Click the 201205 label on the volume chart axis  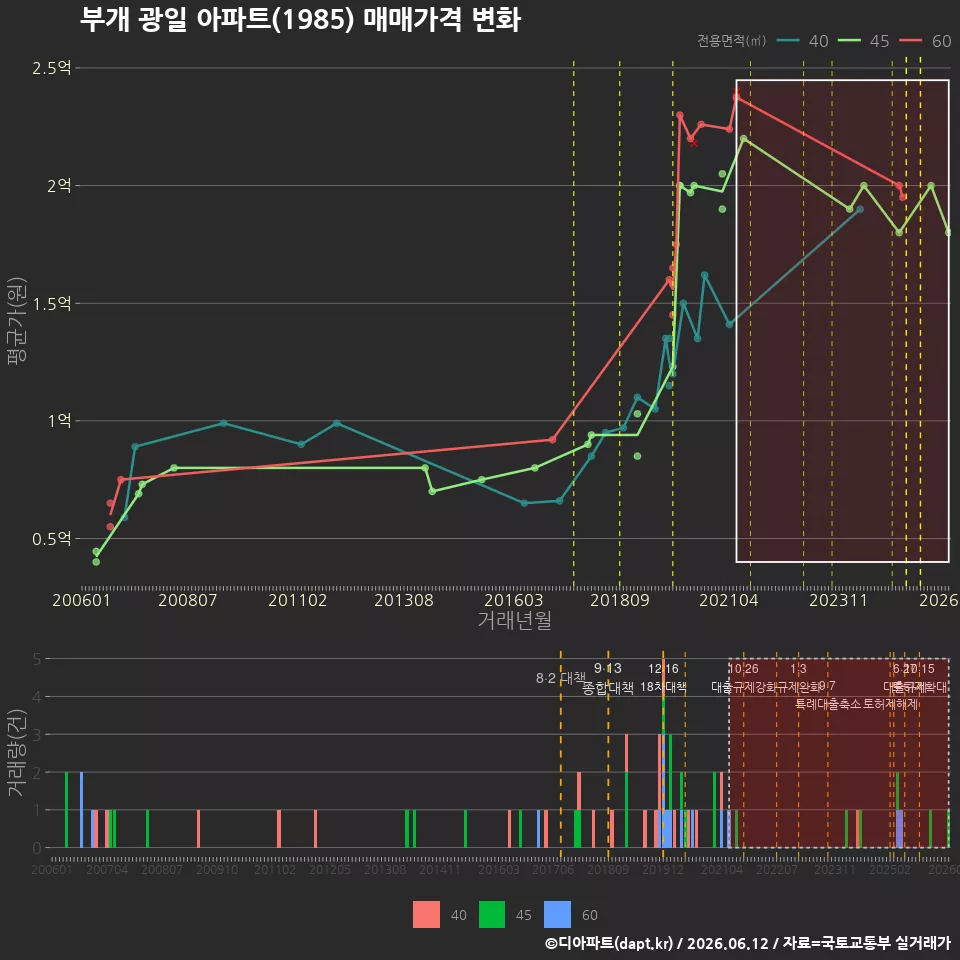330,869
